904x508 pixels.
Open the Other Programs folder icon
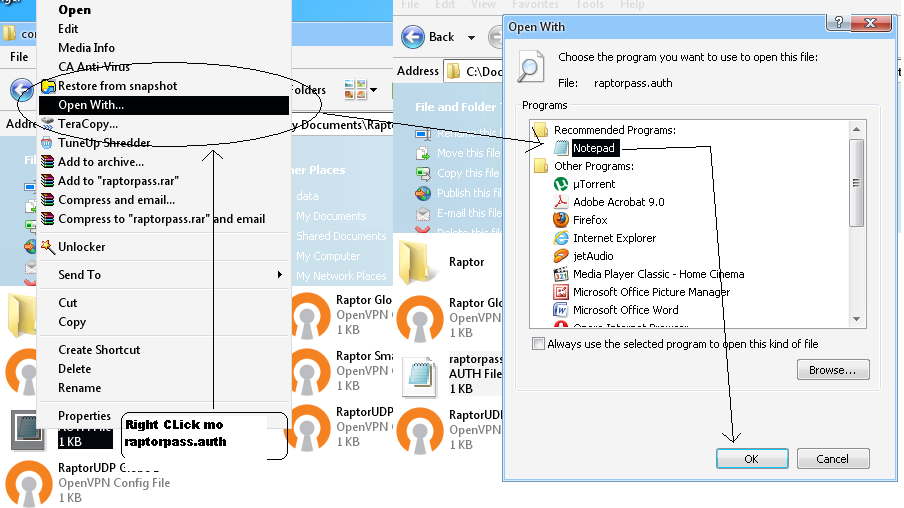pyautogui.click(x=541, y=166)
